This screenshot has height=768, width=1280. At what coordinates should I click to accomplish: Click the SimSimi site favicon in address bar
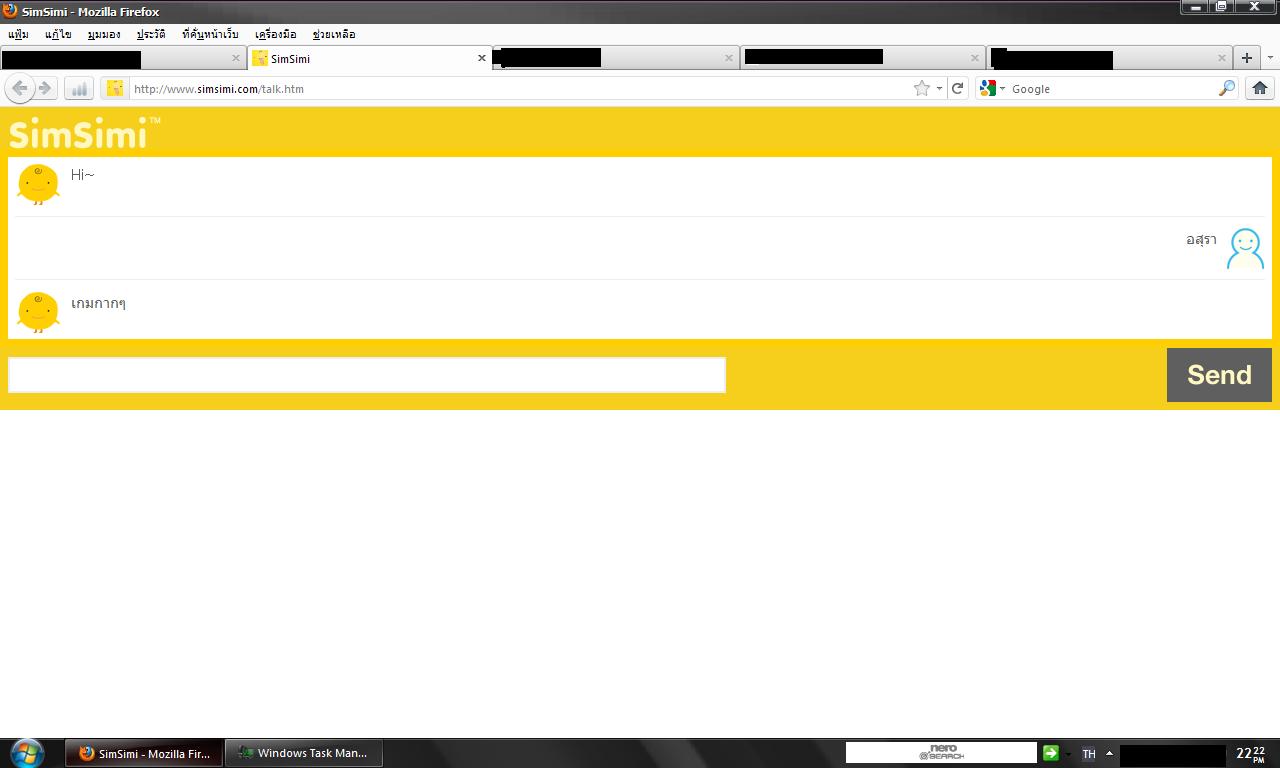(x=115, y=88)
